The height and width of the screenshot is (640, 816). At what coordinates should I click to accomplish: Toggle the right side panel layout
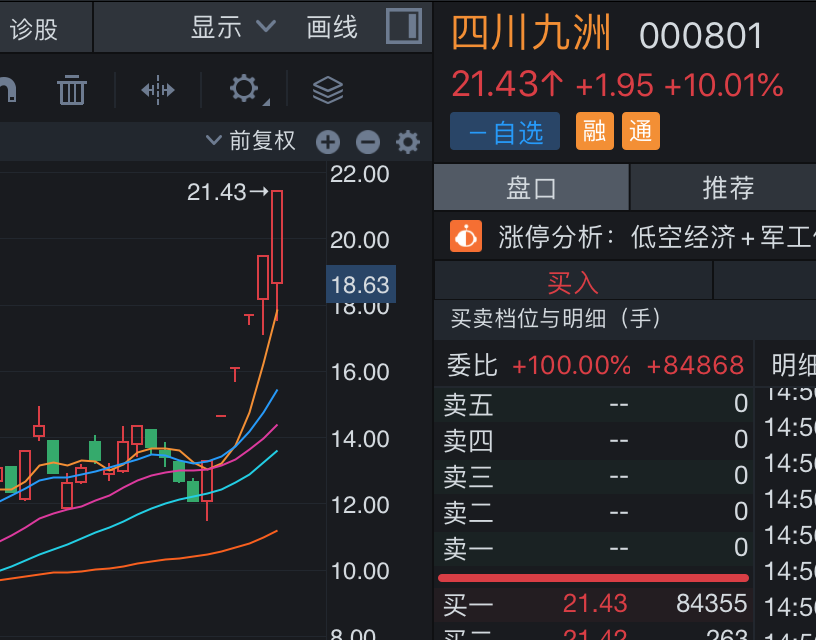pos(404,27)
